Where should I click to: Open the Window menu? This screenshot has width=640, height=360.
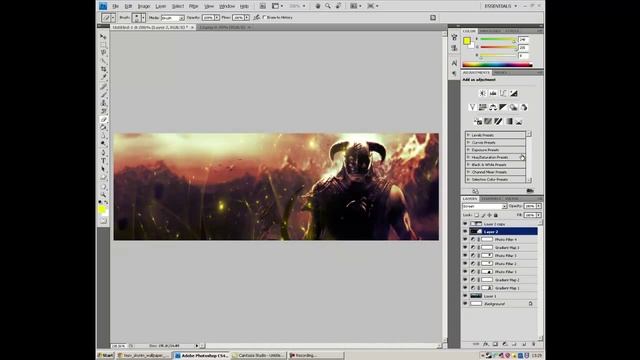point(227,6)
